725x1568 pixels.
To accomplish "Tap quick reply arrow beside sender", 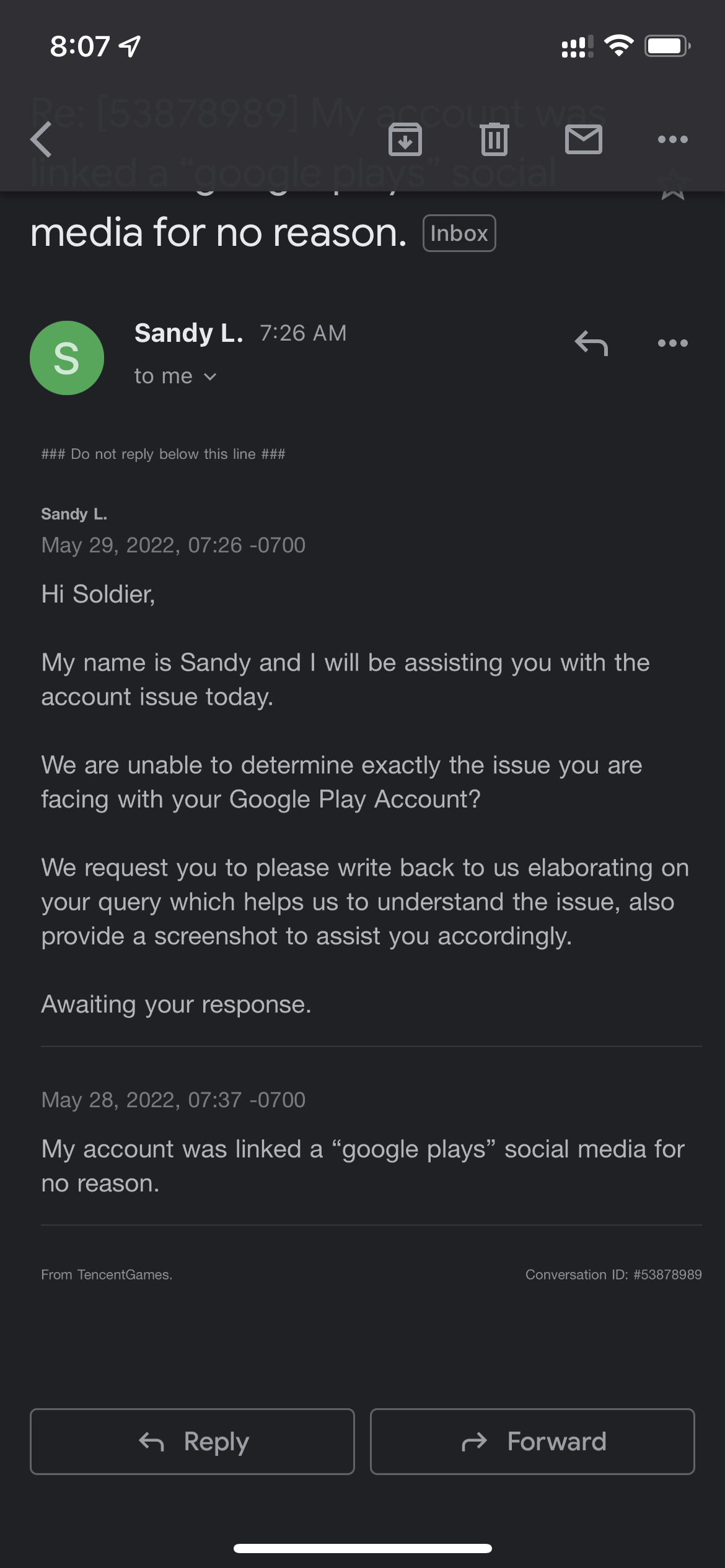I will [x=591, y=343].
